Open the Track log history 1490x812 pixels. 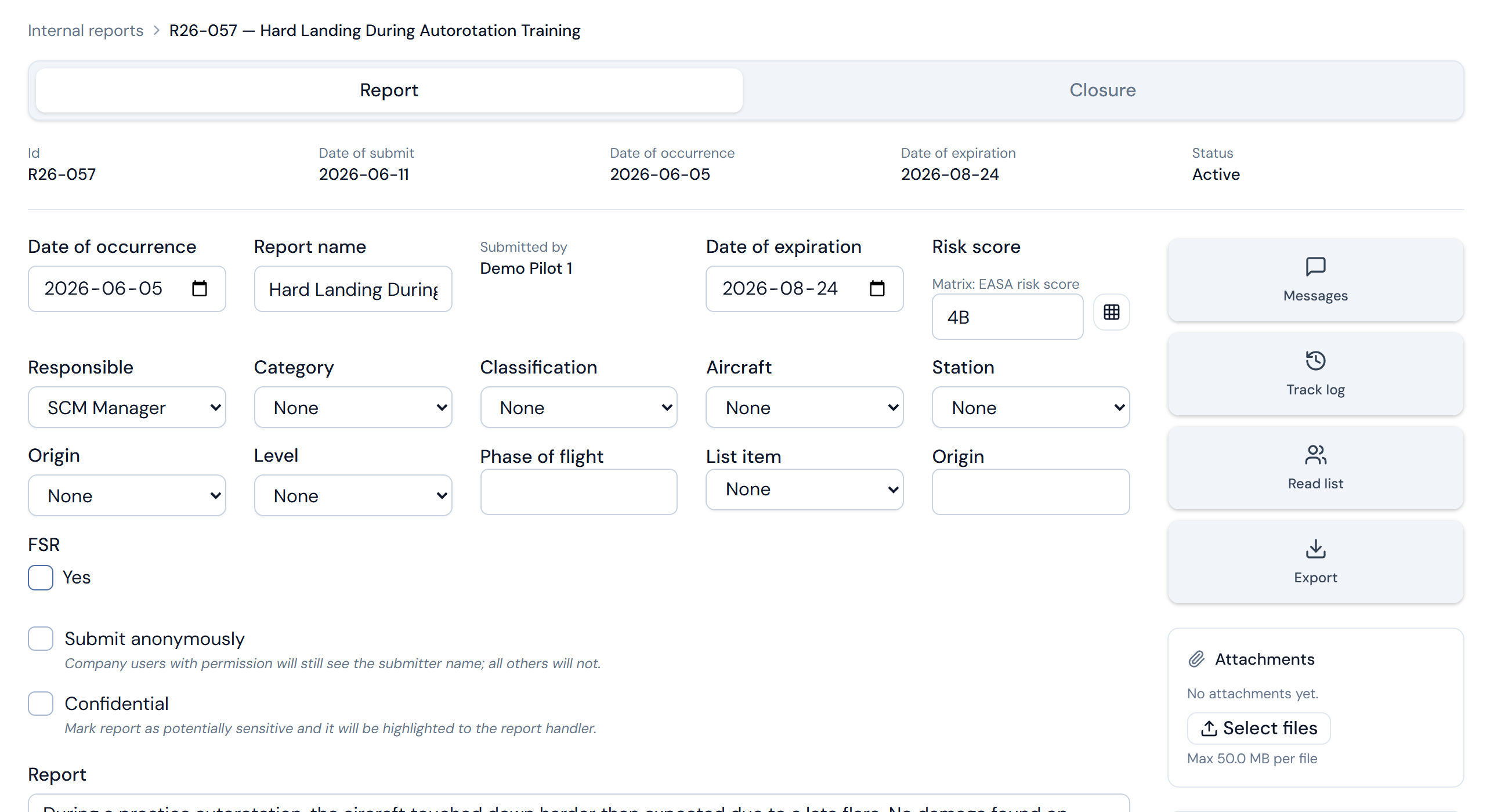click(x=1315, y=374)
